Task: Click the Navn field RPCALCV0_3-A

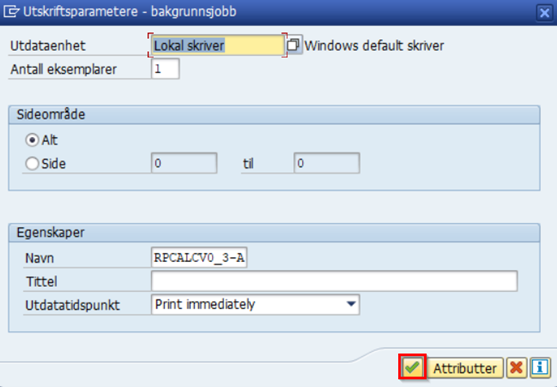Action: pos(199,257)
